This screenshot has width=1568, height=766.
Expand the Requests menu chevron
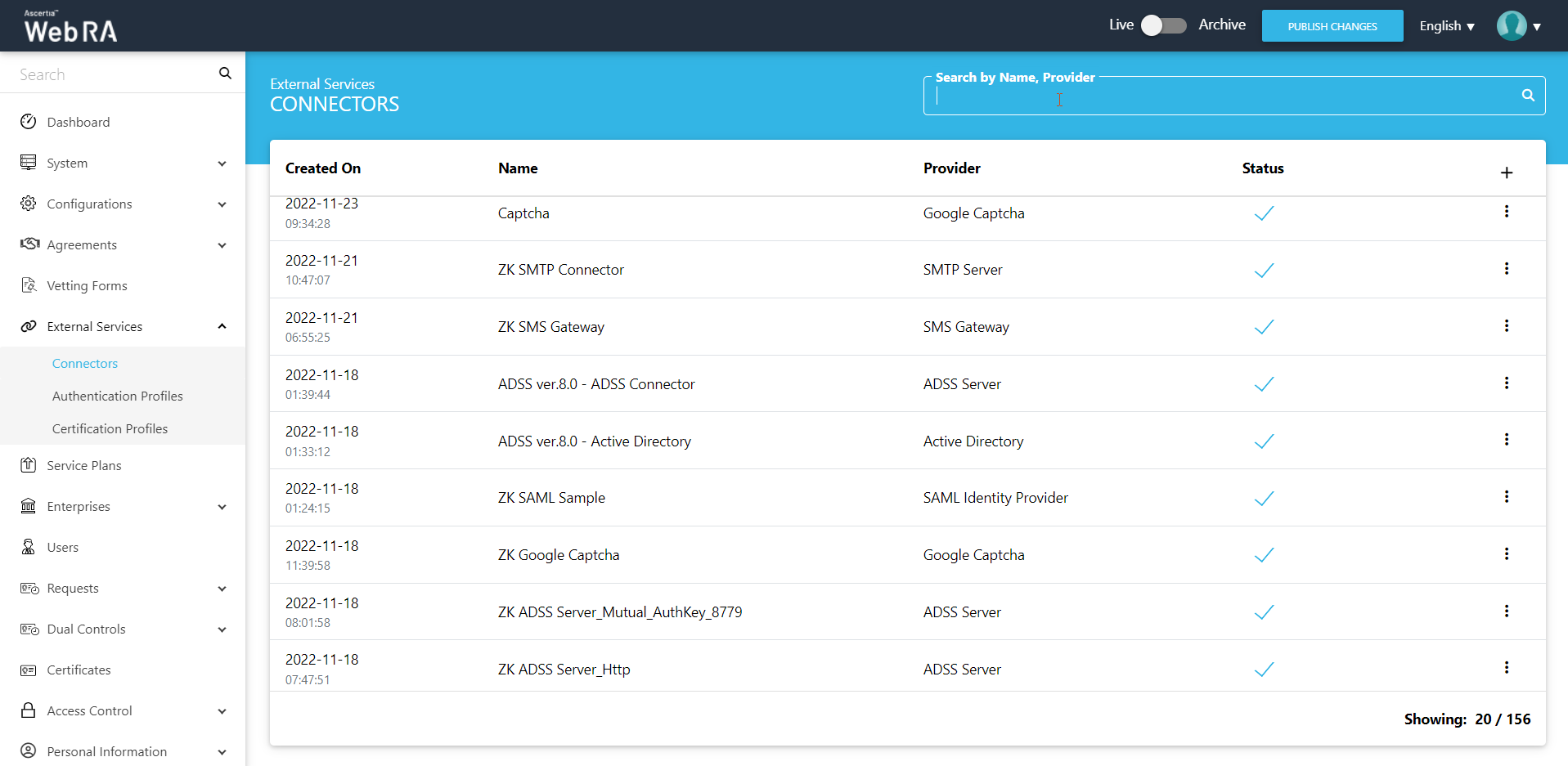[222, 589]
